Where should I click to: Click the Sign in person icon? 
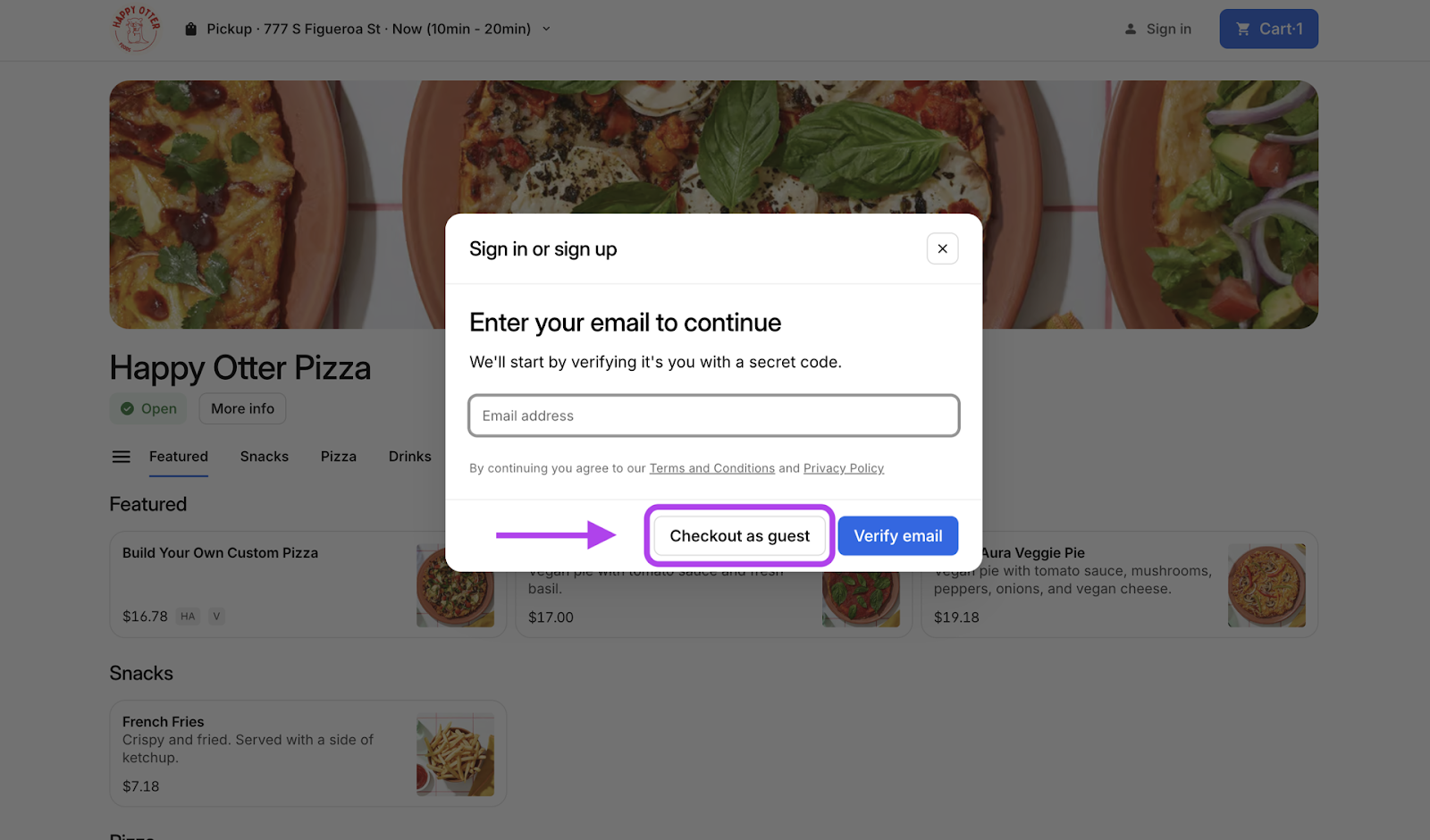click(x=1131, y=29)
